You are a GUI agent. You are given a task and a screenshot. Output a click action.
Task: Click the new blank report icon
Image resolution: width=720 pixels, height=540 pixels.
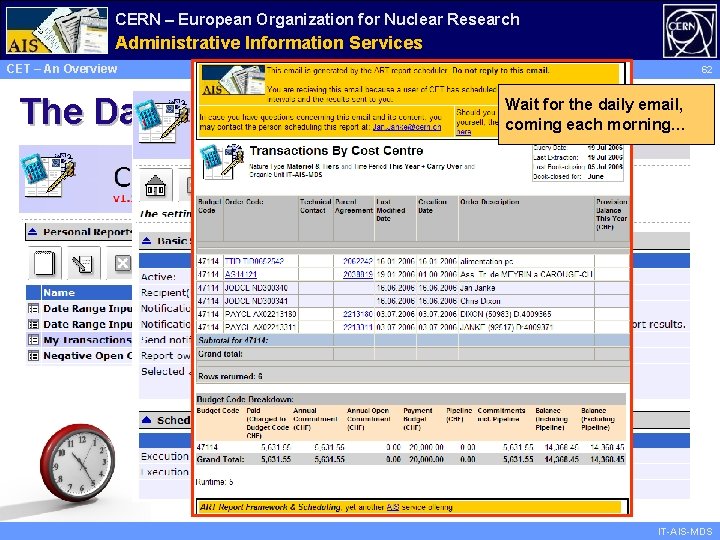[45, 263]
